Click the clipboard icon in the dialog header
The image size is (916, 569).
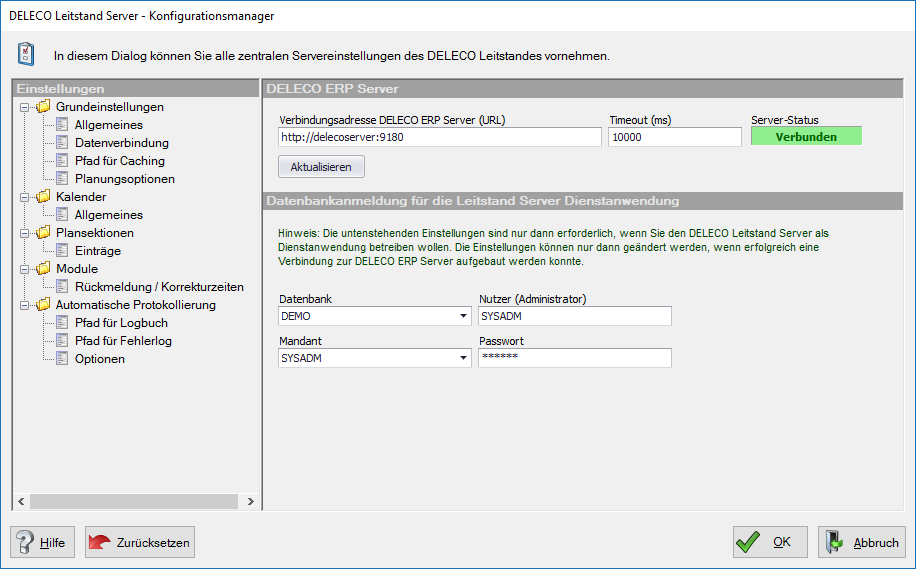pyautogui.click(x=26, y=54)
